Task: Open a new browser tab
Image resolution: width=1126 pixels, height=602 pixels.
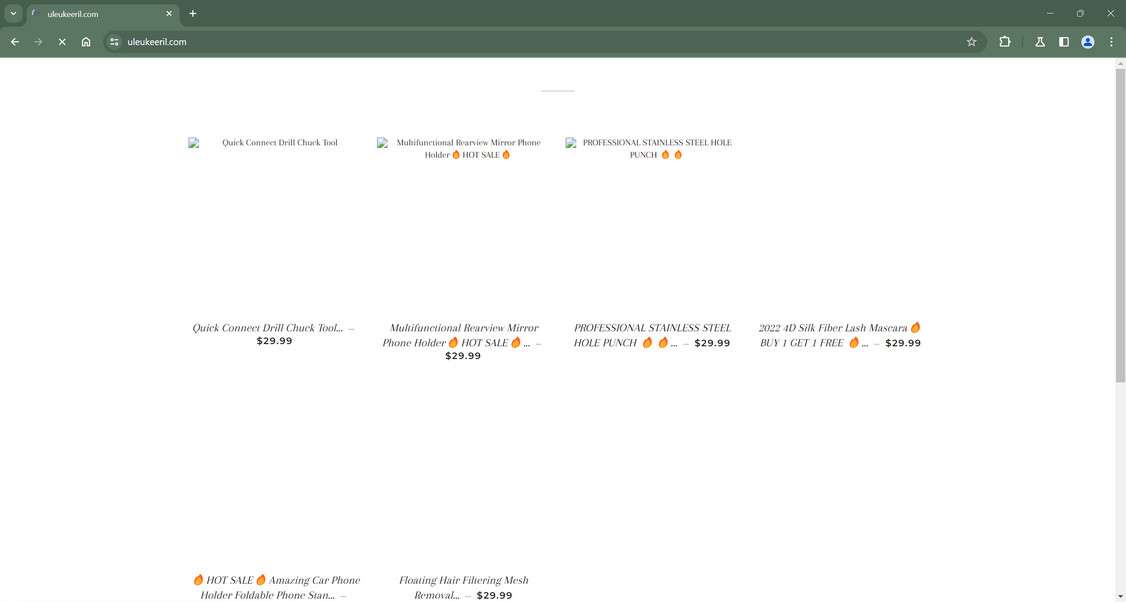Action: 192,13
